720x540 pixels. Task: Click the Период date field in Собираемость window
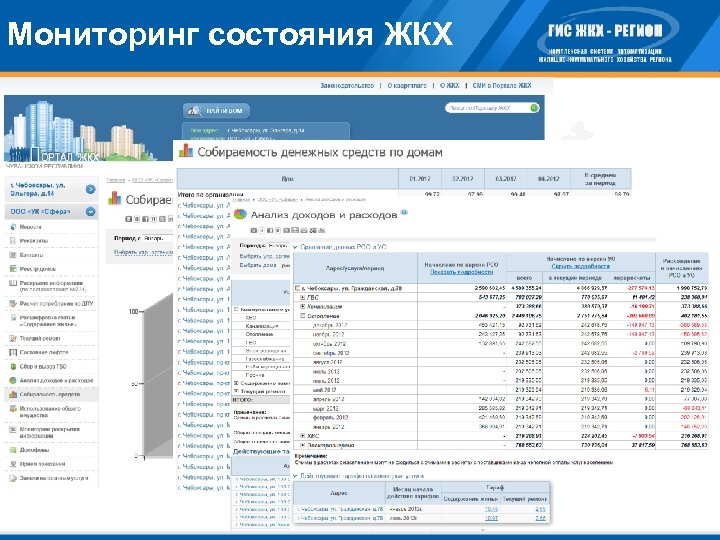158,238
